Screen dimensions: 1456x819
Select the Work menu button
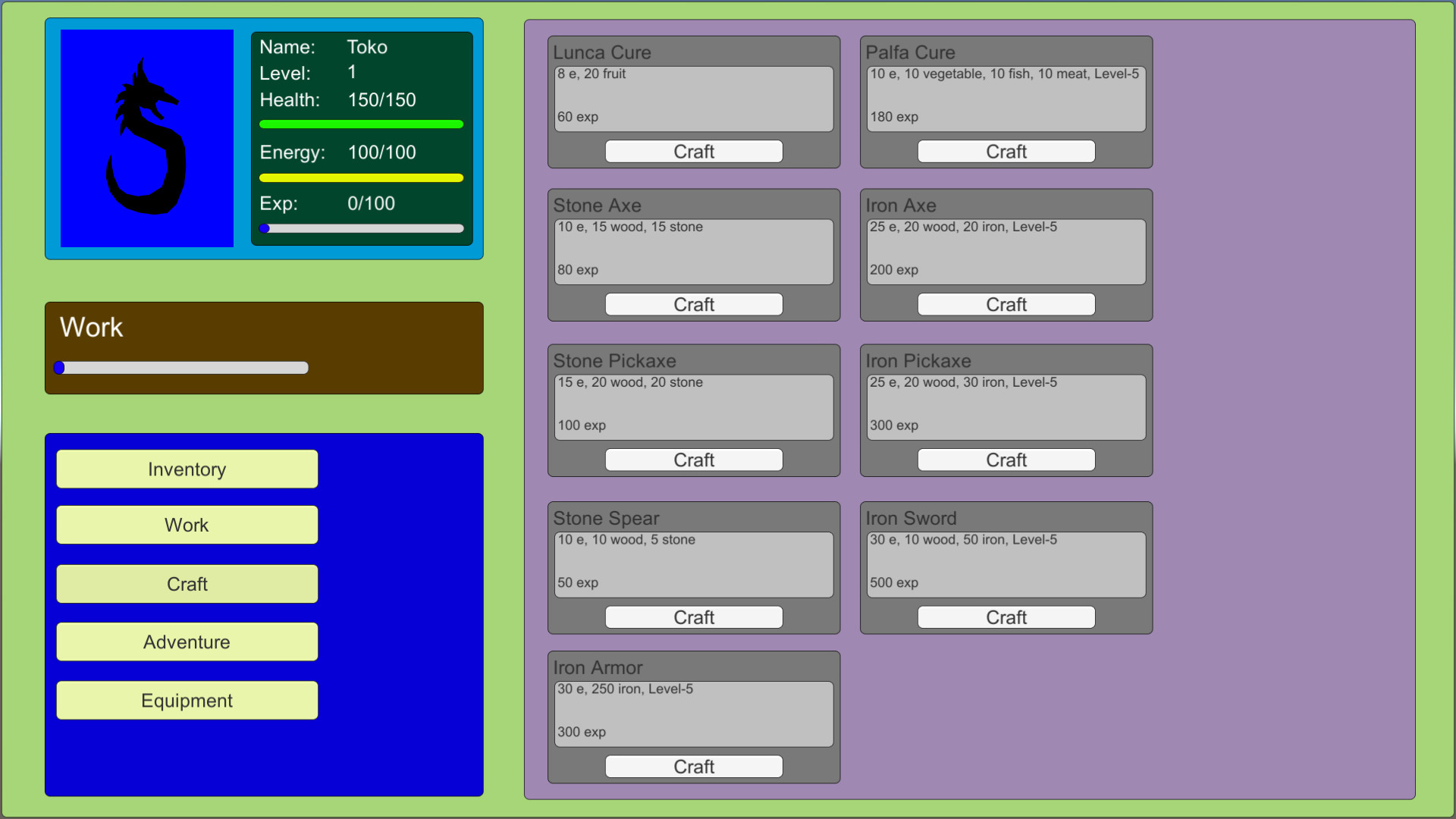(187, 525)
